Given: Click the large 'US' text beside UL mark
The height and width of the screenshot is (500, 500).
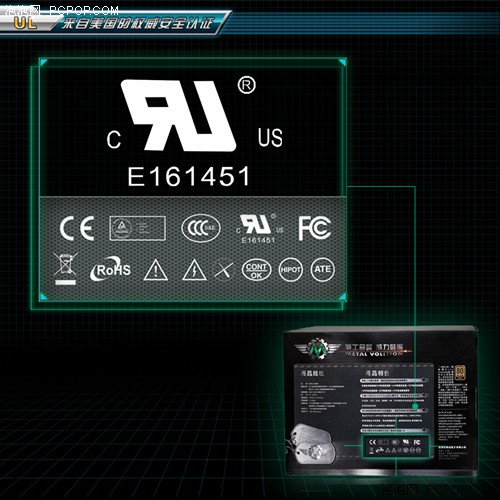Looking at the screenshot, I should tap(270, 137).
